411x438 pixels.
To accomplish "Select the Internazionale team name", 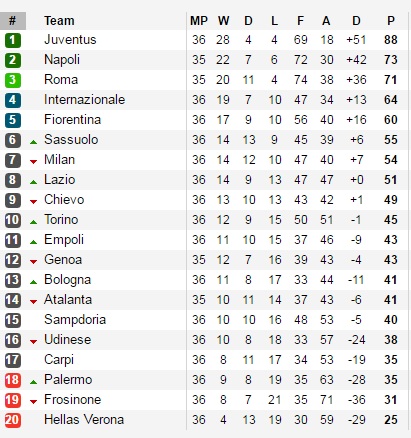I will point(84,100).
